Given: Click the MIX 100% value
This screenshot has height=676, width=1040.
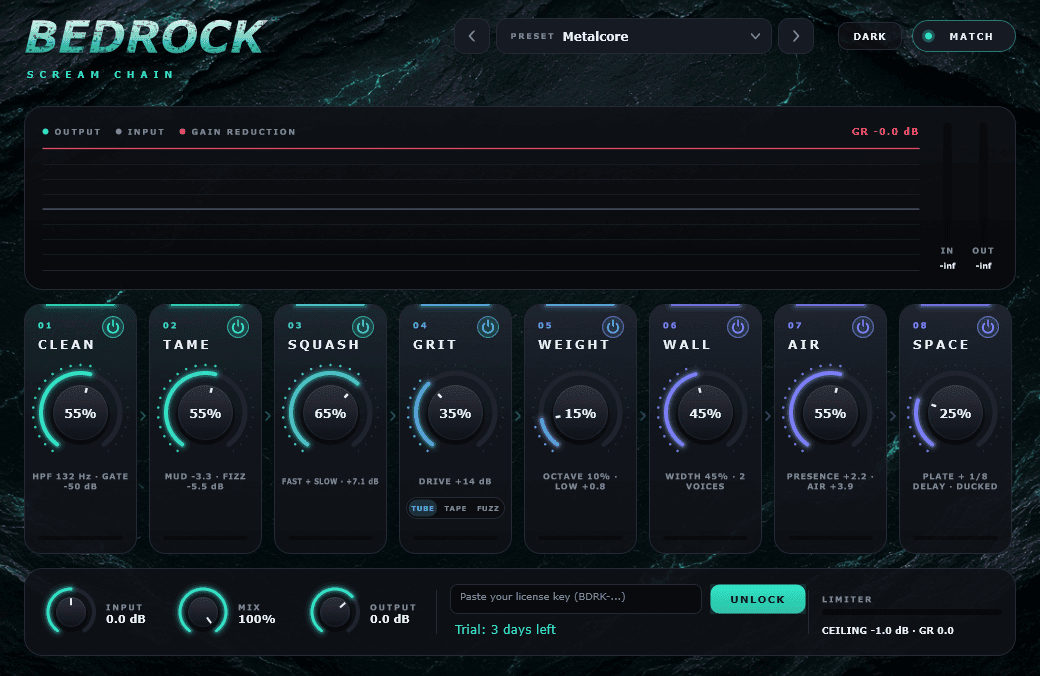Looking at the screenshot, I should point(257,619).
